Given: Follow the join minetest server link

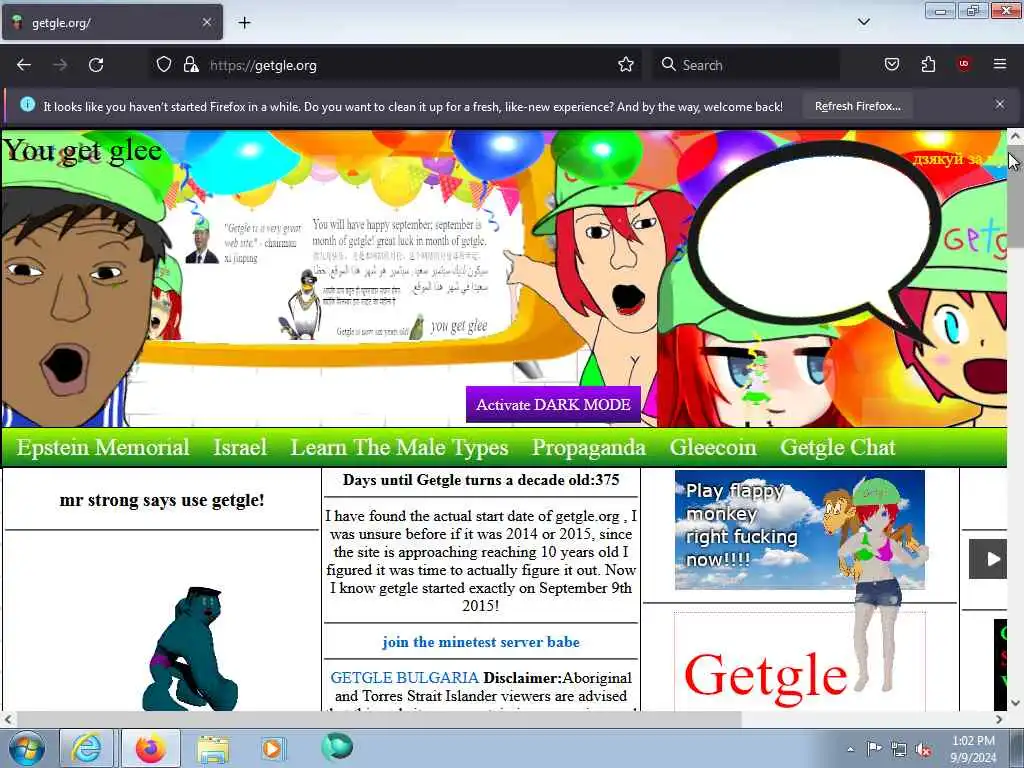Looking at the screenshot, I should click(481, 642).
